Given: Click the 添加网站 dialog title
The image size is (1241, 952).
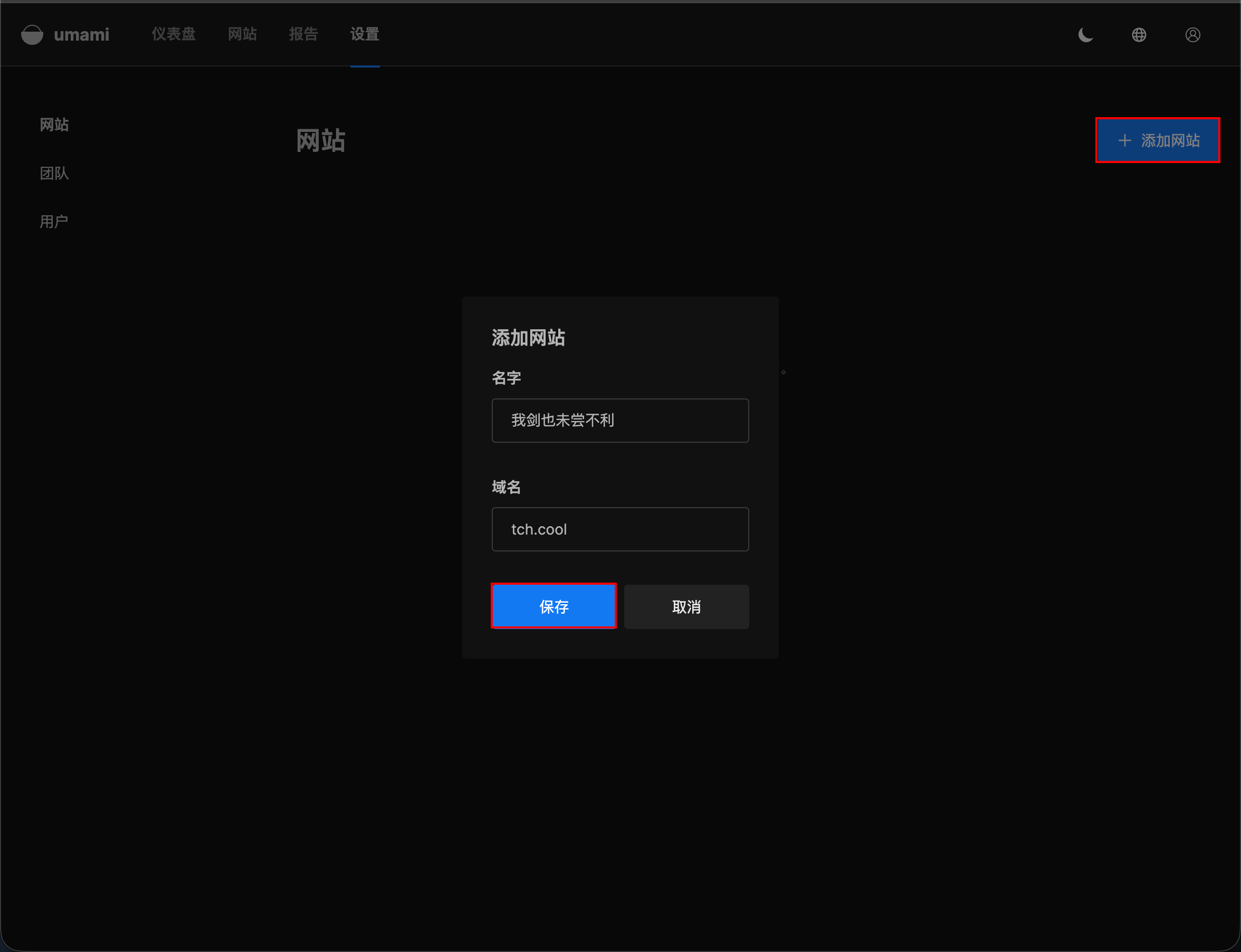Looking at the screenshot, I should pos(528,338).
